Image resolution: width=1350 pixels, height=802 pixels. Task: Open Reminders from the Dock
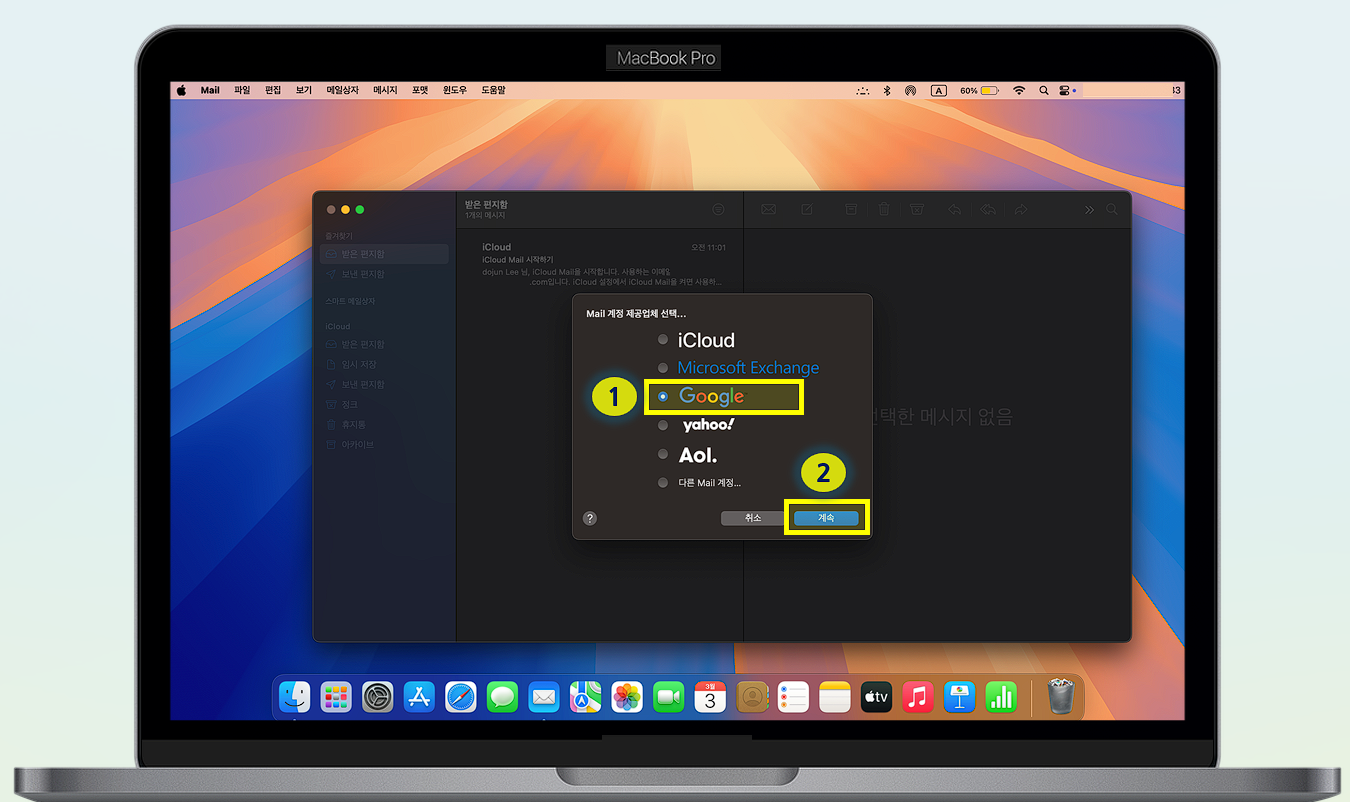793,696
